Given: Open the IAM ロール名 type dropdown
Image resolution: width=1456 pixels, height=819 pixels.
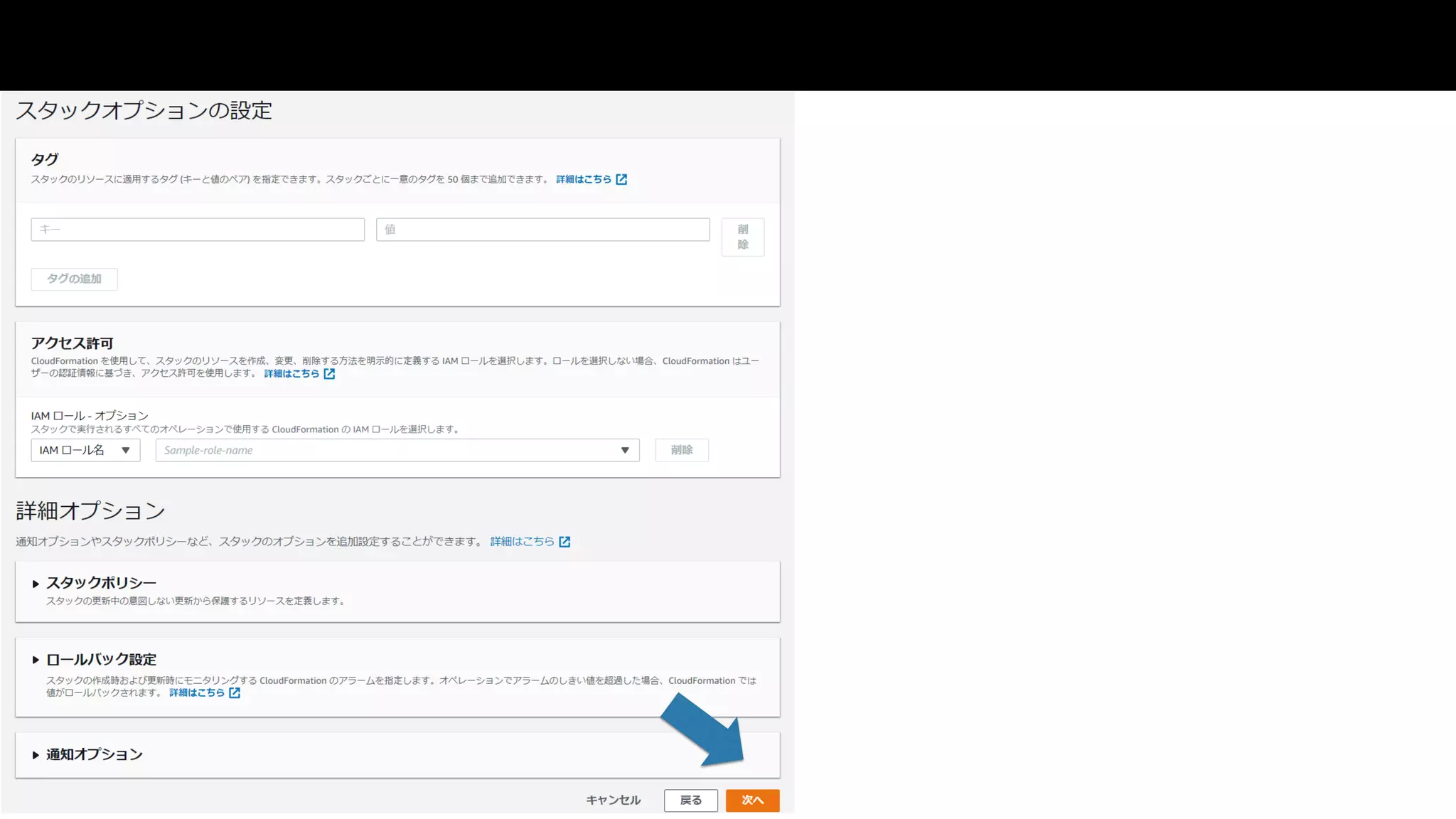Looking at the screenshot, I should click(85, 450).
